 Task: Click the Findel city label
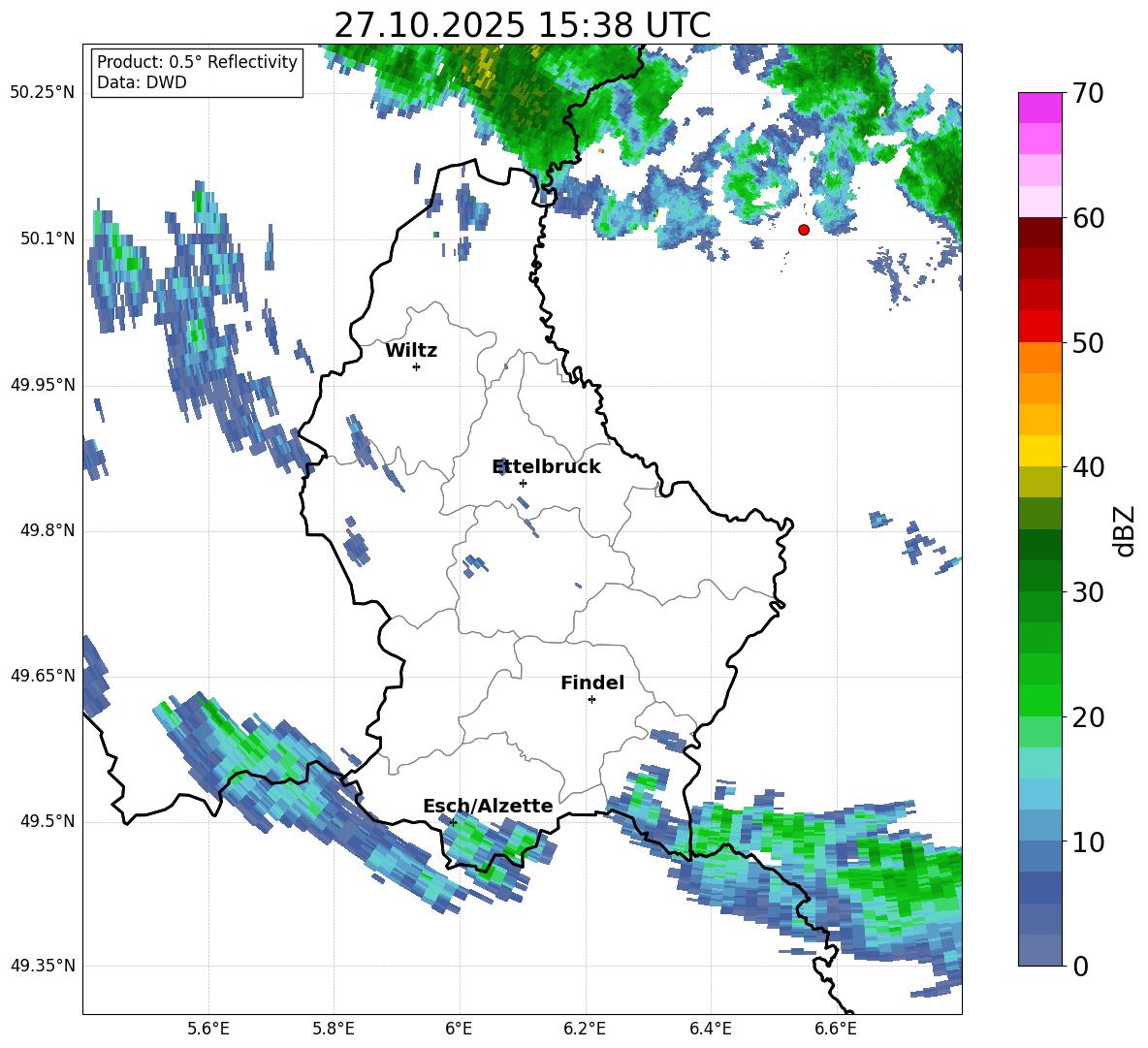pos(592,683)
